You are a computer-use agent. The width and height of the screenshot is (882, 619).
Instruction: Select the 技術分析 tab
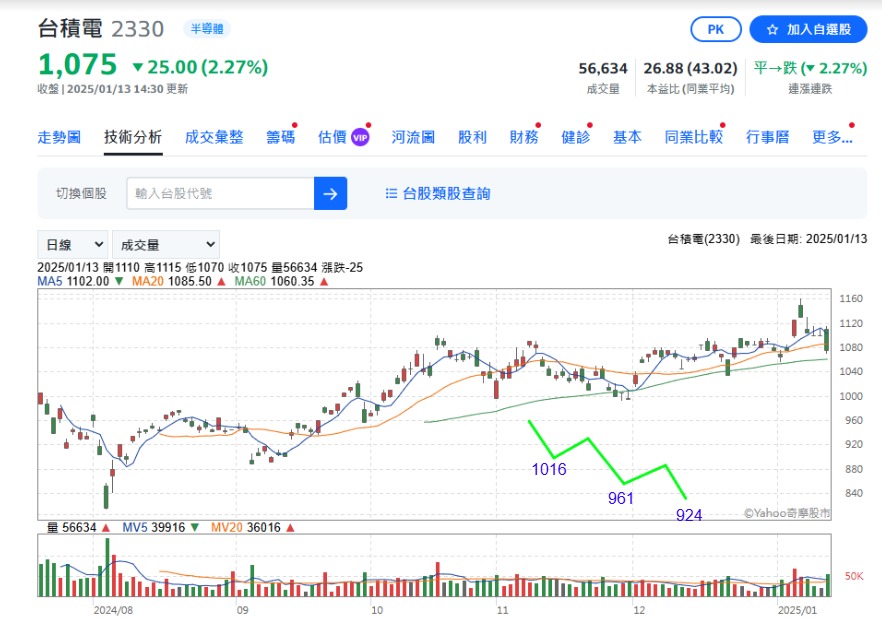[133, 137]
